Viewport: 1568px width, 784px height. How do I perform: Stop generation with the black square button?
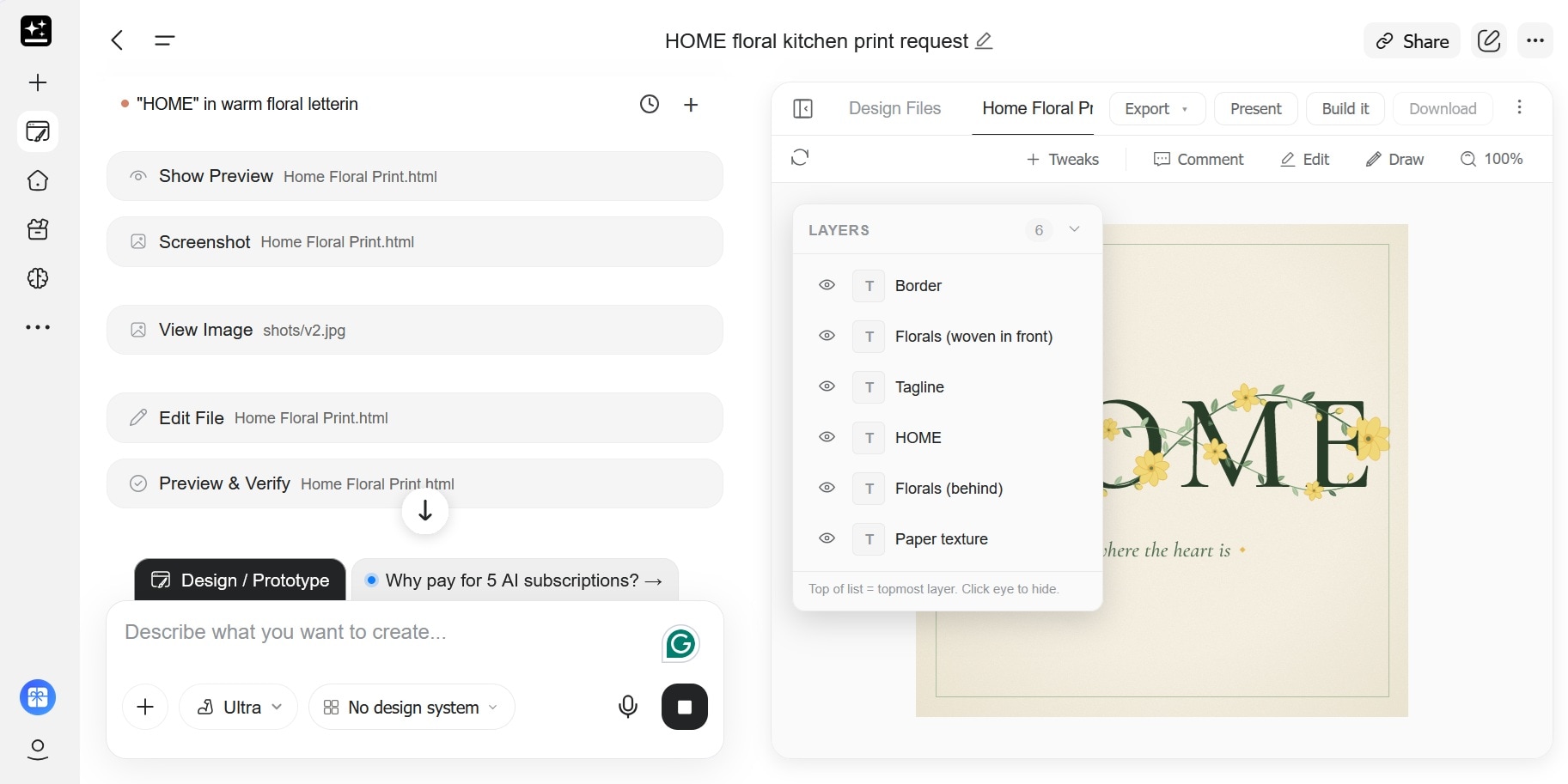(685, 707)
